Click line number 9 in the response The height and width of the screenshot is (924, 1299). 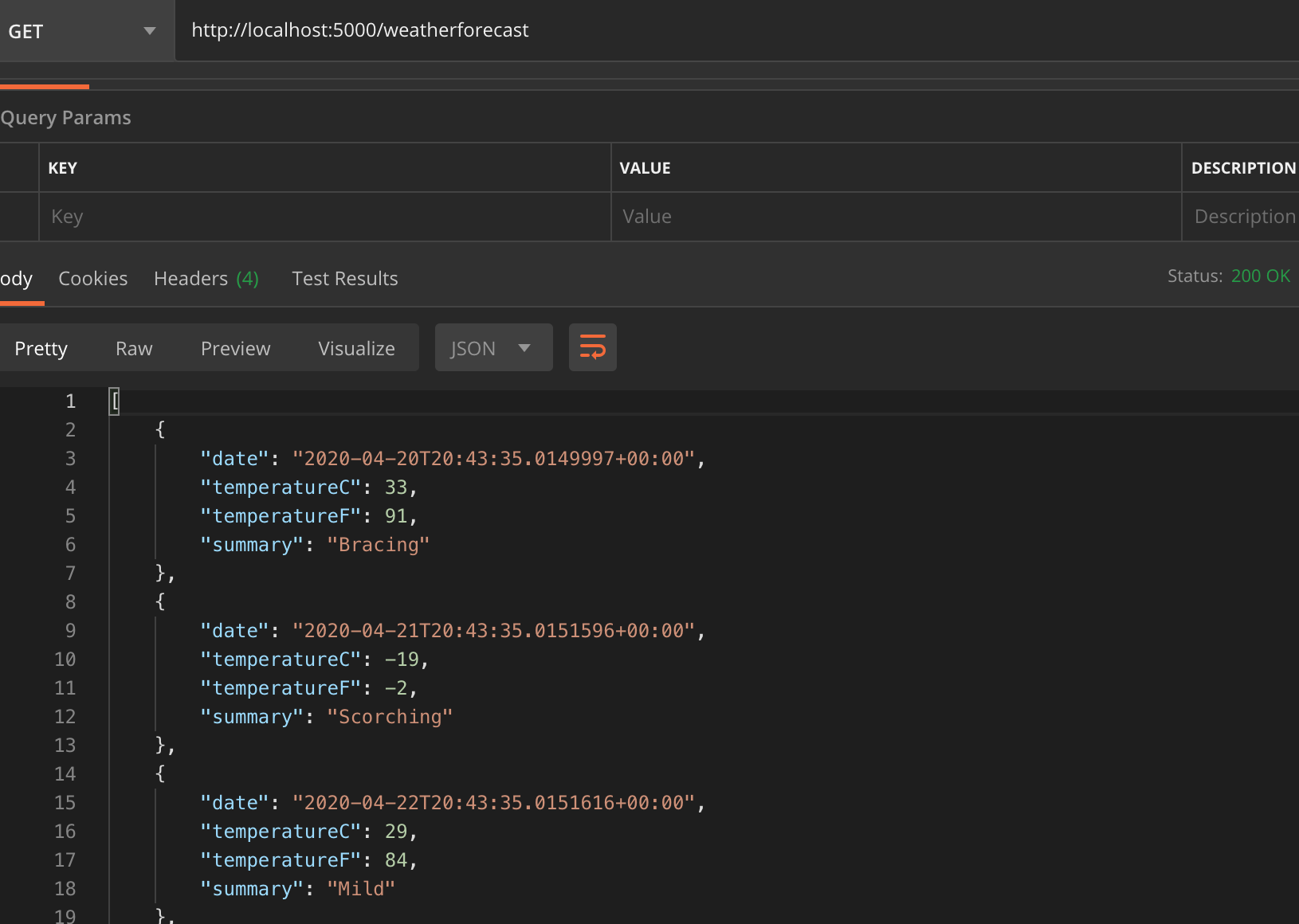click(x=70, y=630)
